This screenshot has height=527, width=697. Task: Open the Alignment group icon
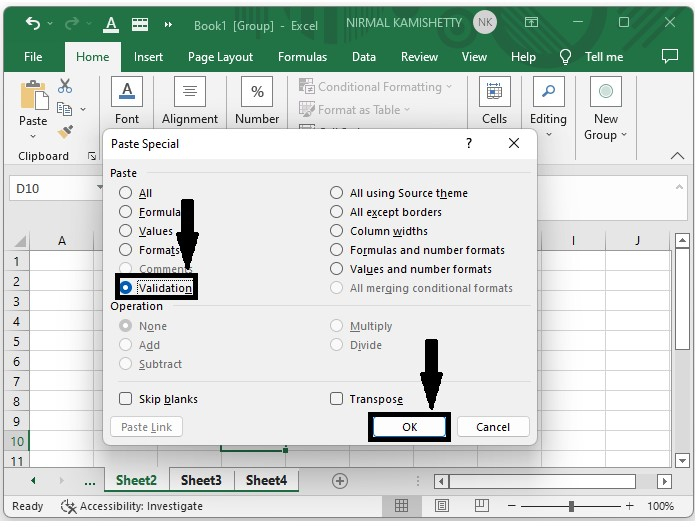pos(190,92)
